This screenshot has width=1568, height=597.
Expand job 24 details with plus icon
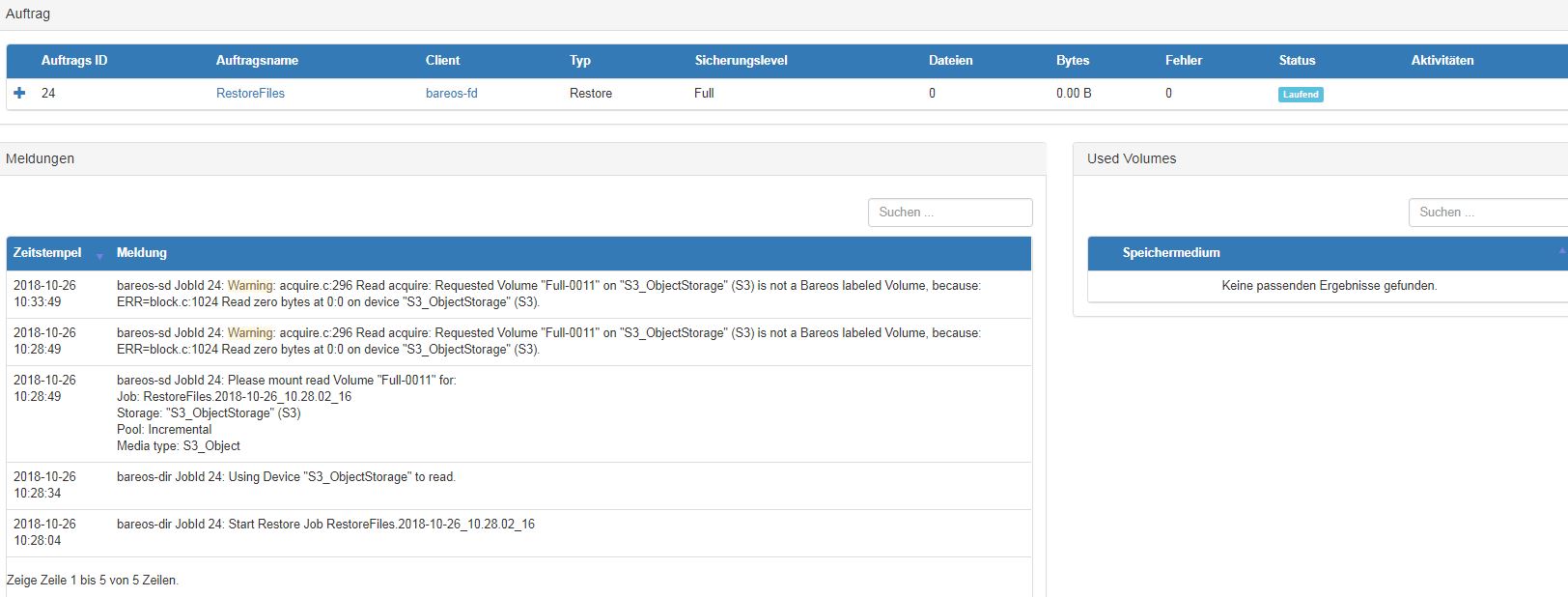click(x=19, y=94)
